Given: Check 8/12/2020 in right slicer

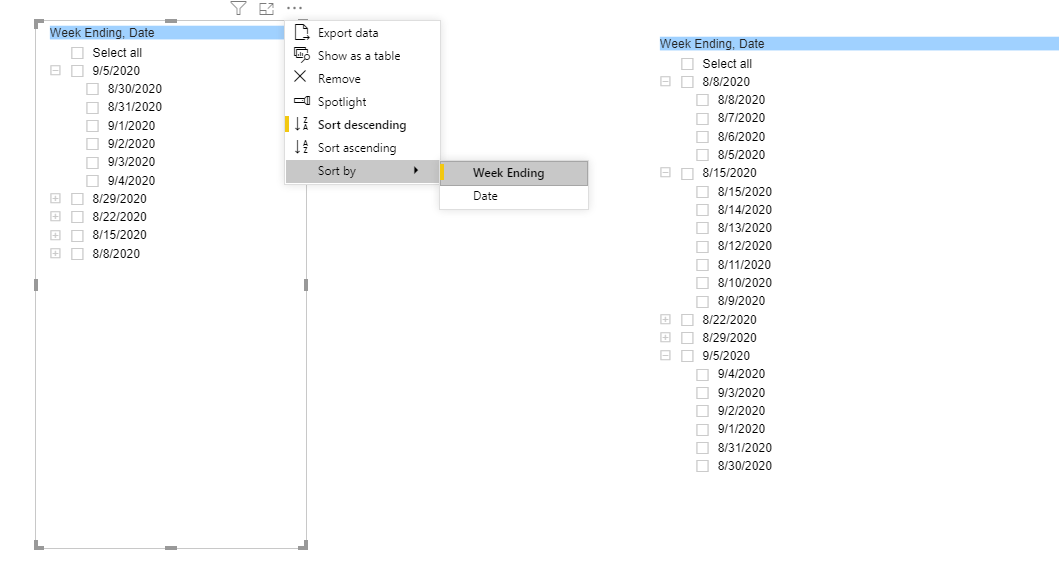Looking at the screenshot, I should (702, 247).
